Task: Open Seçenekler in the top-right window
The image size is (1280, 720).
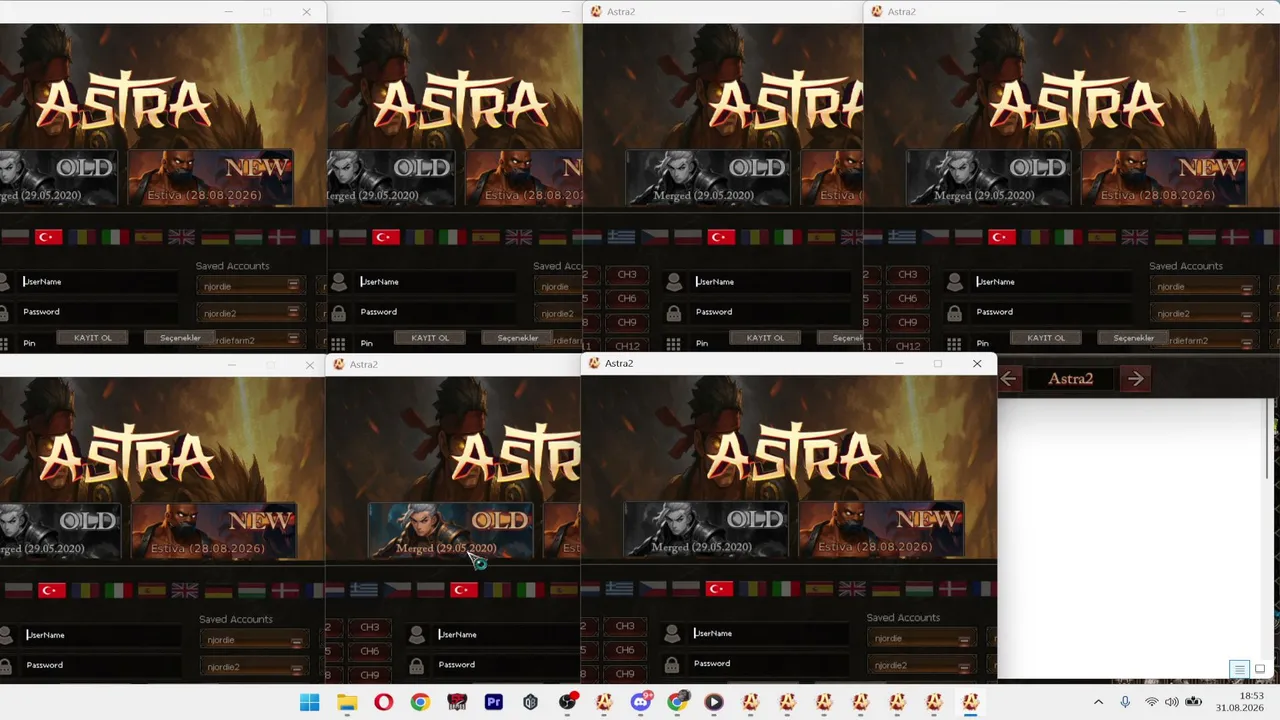Action: (1134, 338)
